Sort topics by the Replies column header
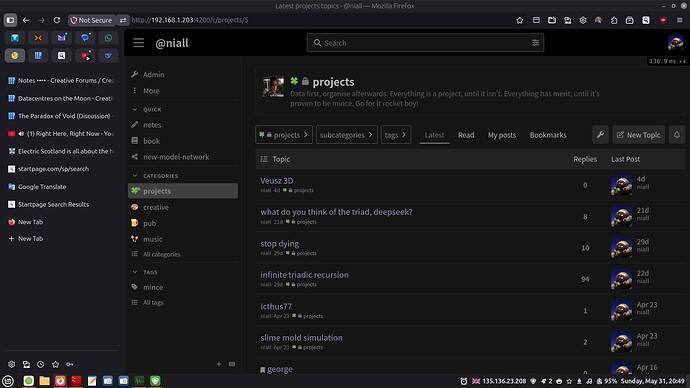The width and height of the screenshot is (690, 388). (x=585, y=159)
